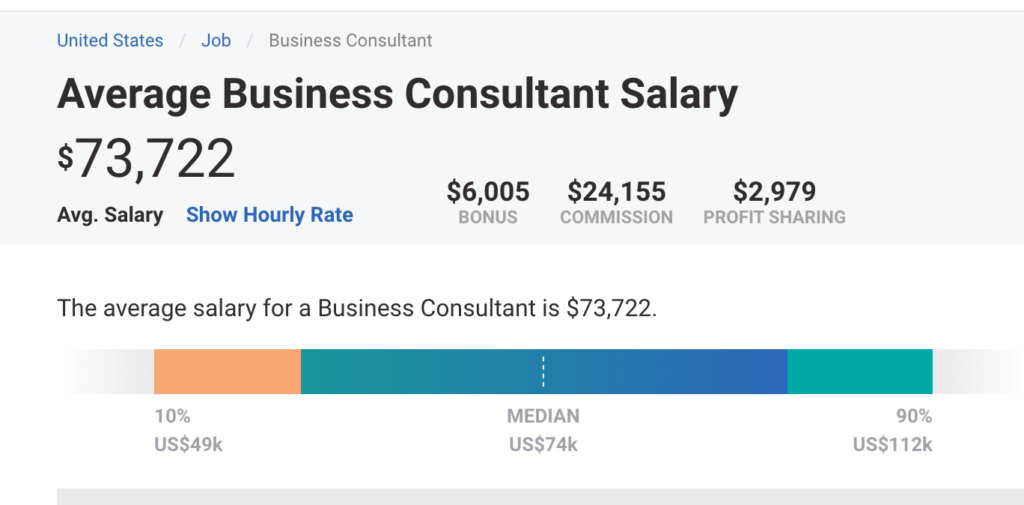Click the Avg. Salary label
The image size is (1024, 505).
click(110, 215)
